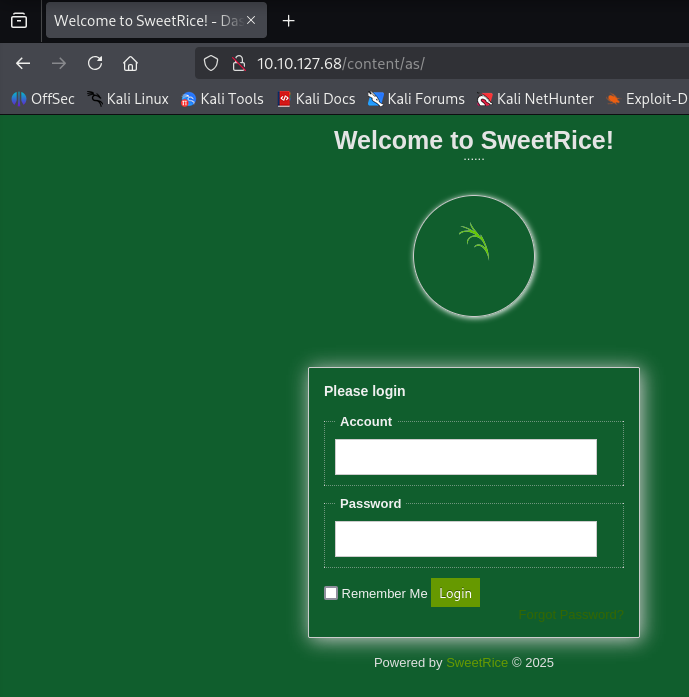
Task: Open the Kali Forums bookmark
Action: pyautogui.click(x=416, y=99)
